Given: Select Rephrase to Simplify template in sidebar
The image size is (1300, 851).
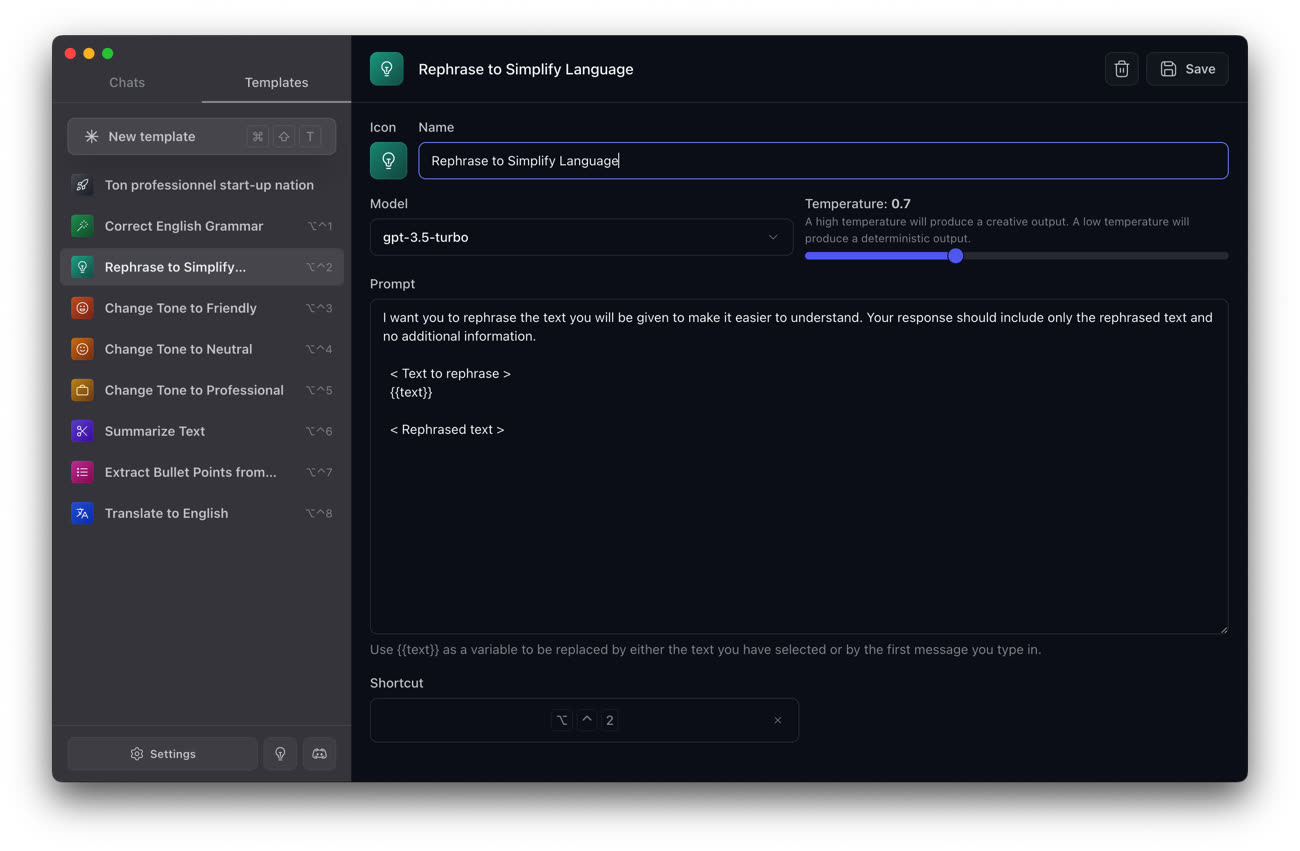Looking at the screenshot, I should point(202,267).
